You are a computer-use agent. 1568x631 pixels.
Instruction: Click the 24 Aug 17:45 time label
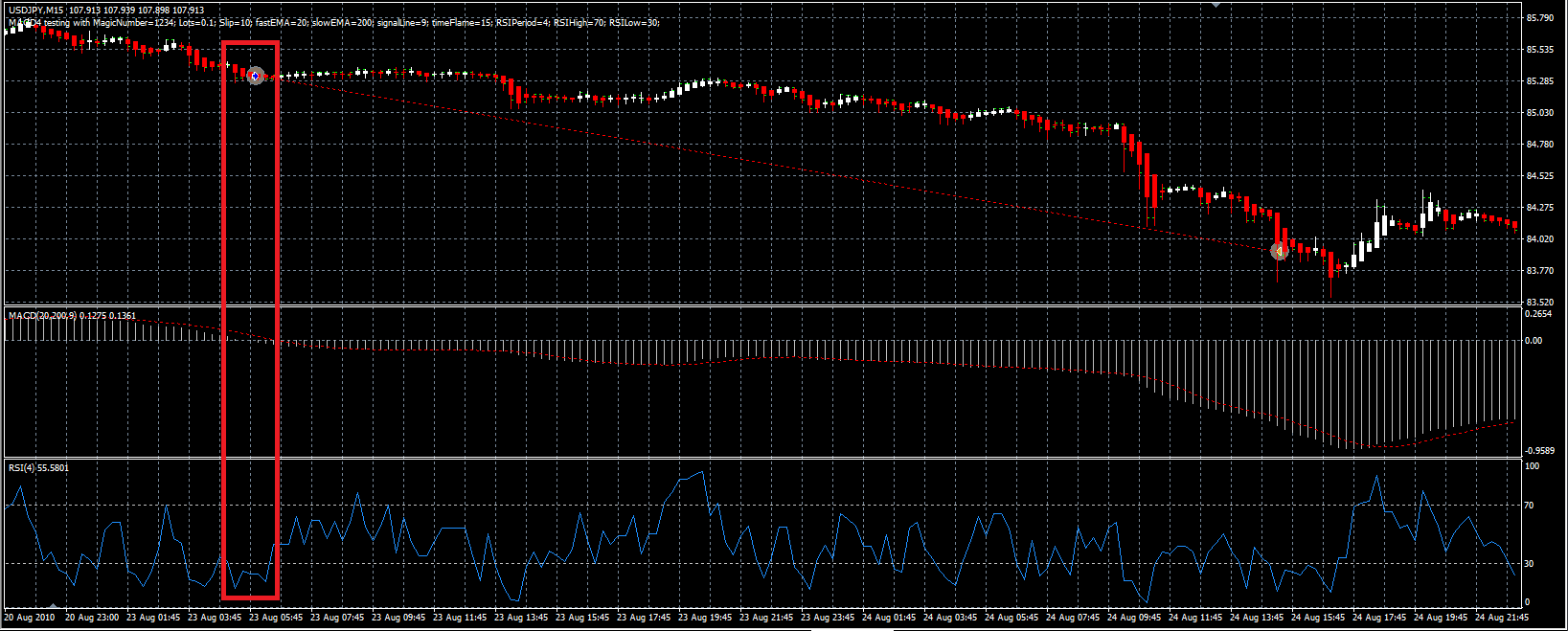coord(1379,618)
